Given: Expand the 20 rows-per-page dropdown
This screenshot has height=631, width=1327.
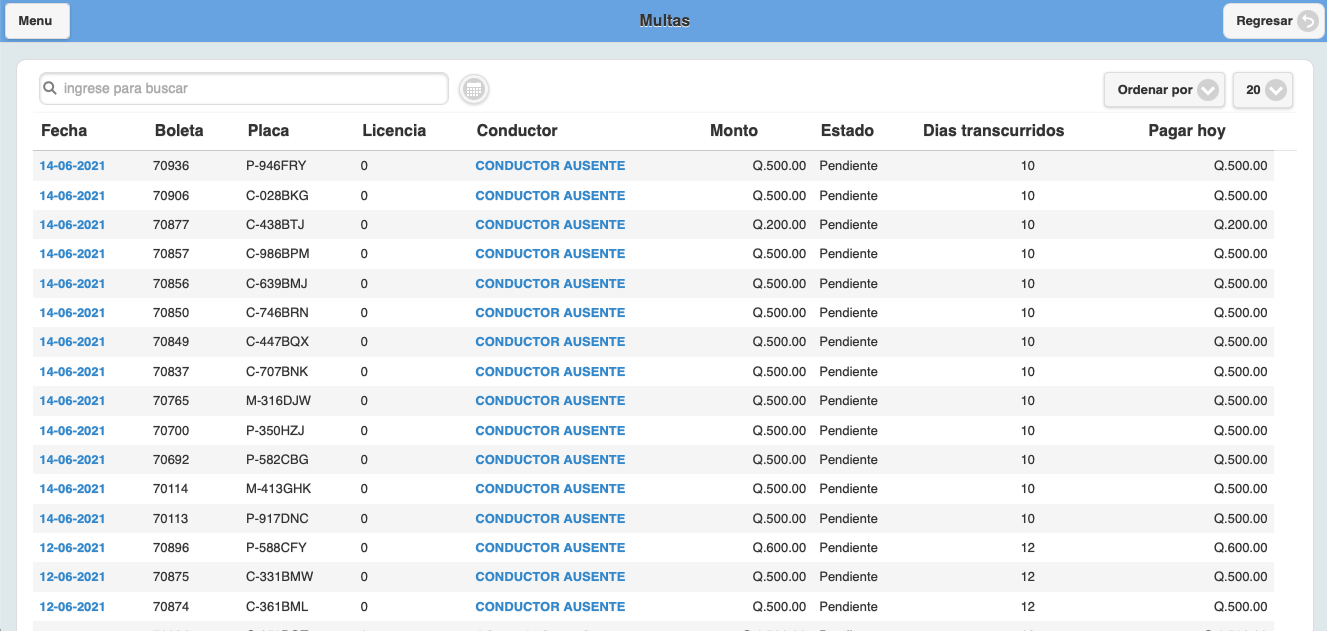Looking at the screenshot, I should pos(1263,90).
